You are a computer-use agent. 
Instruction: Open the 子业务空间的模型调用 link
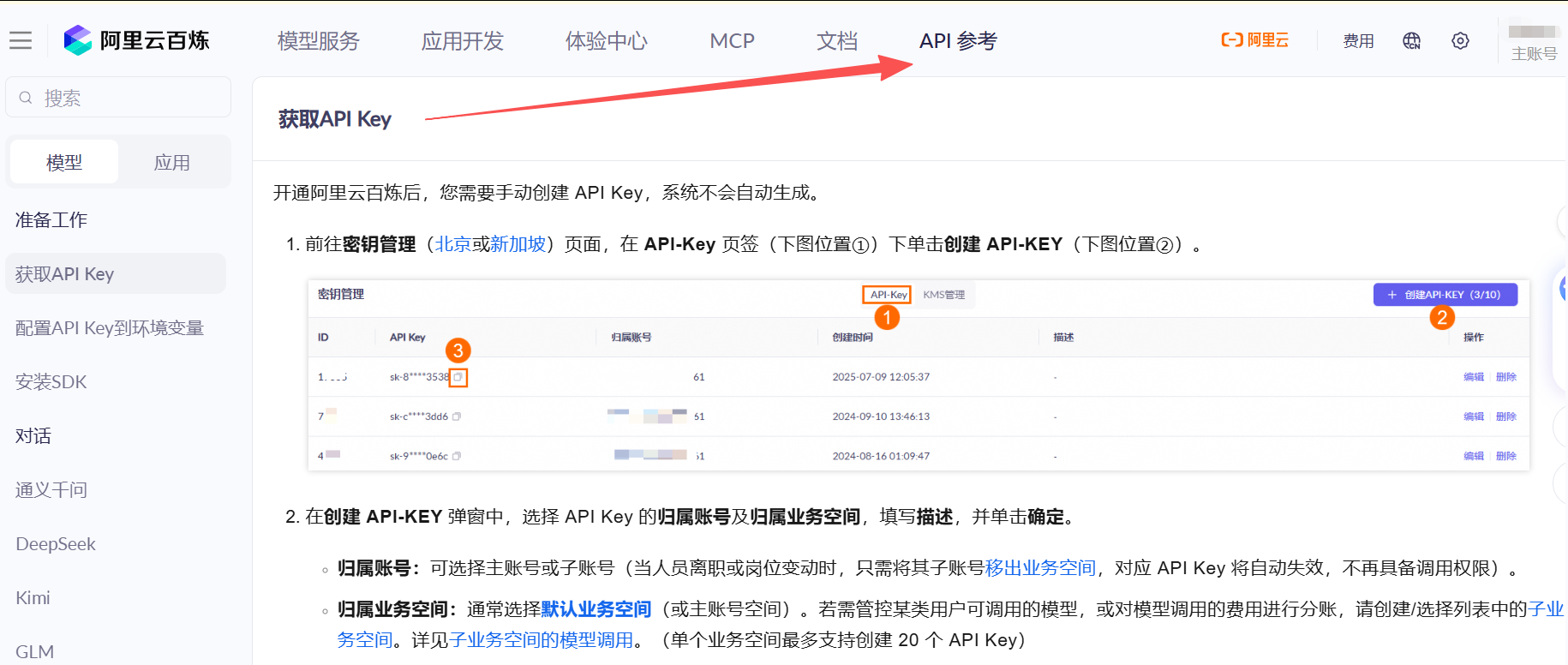(541, 640)
